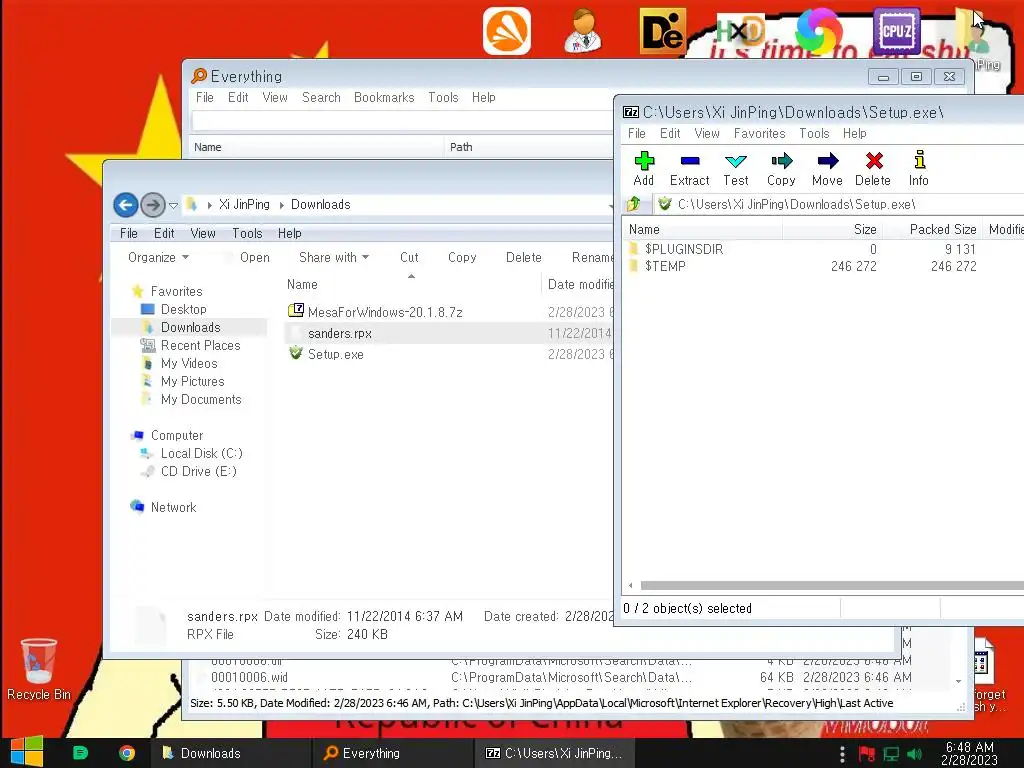Select CD Drive (E:) in navigation pane
This screenshot has width=1024, height=768.
pyautogui.click(x=199, y=472)
